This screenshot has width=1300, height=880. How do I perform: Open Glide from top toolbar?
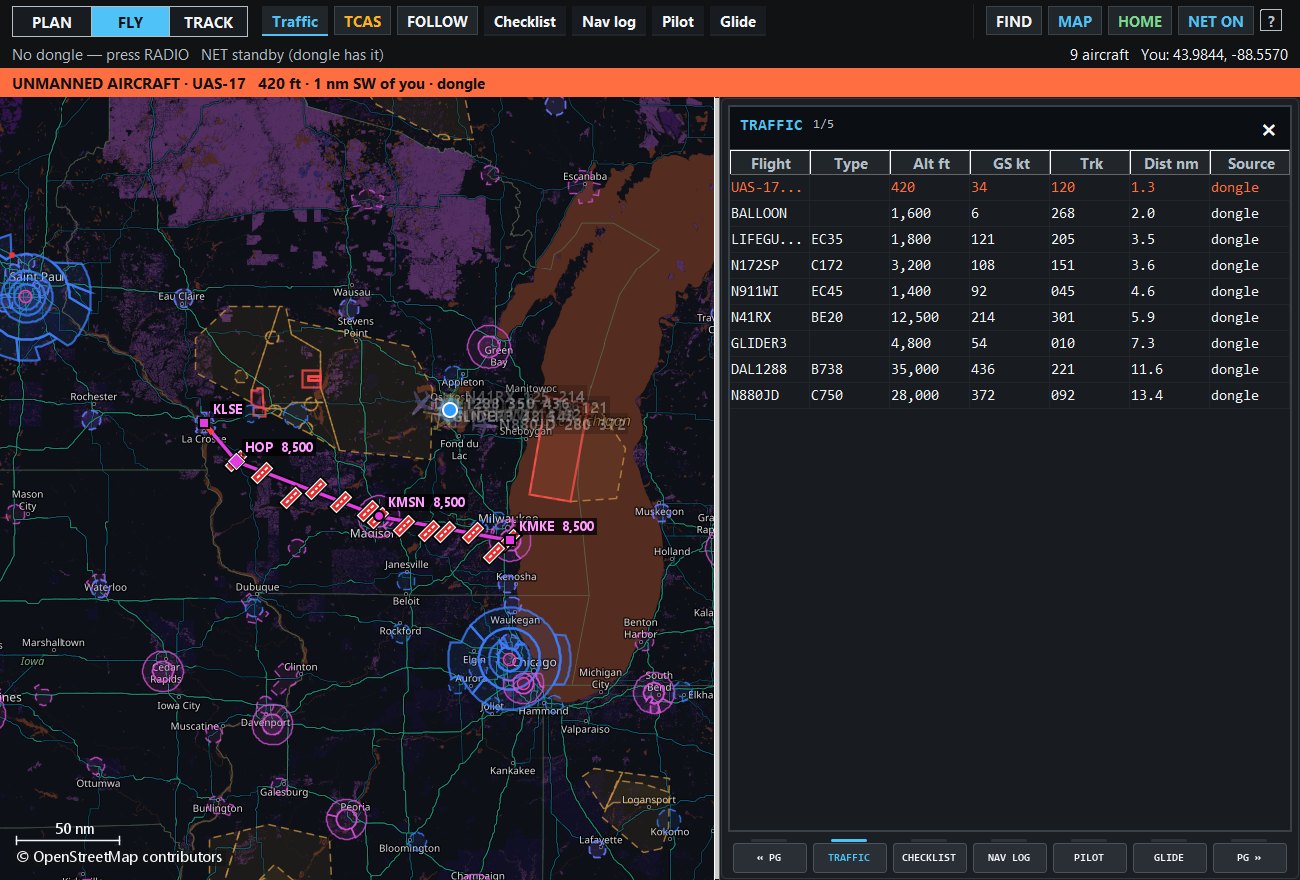click(738, 21)
